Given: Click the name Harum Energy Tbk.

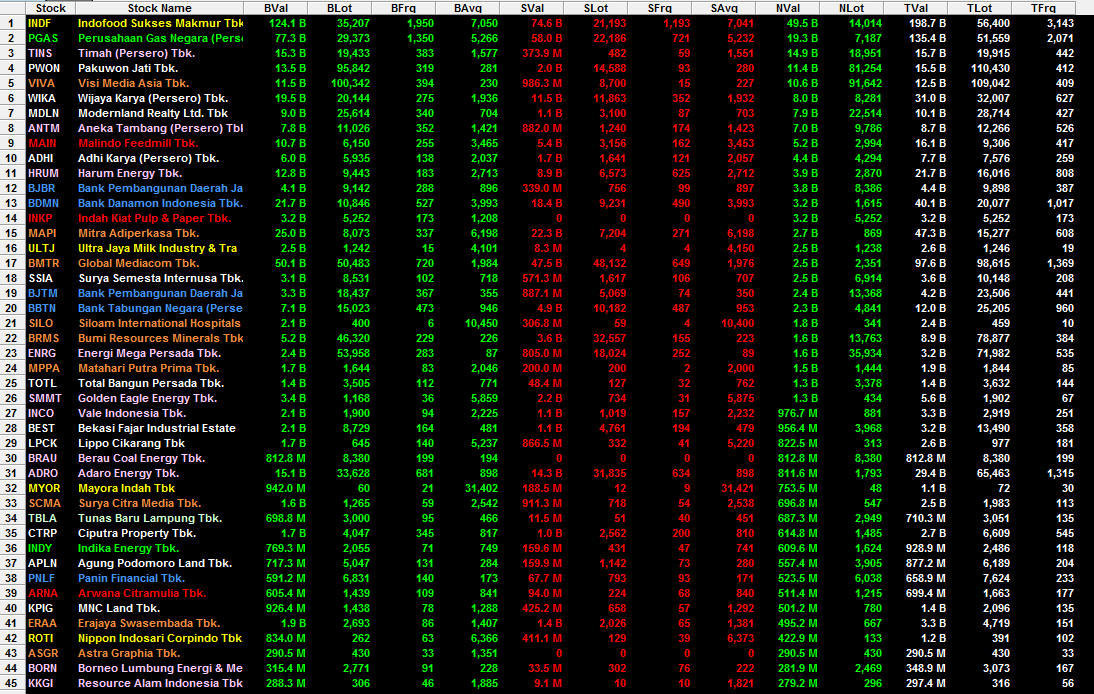Looking at the screenshot, I should pyautogui.click(x=130, y=173).
